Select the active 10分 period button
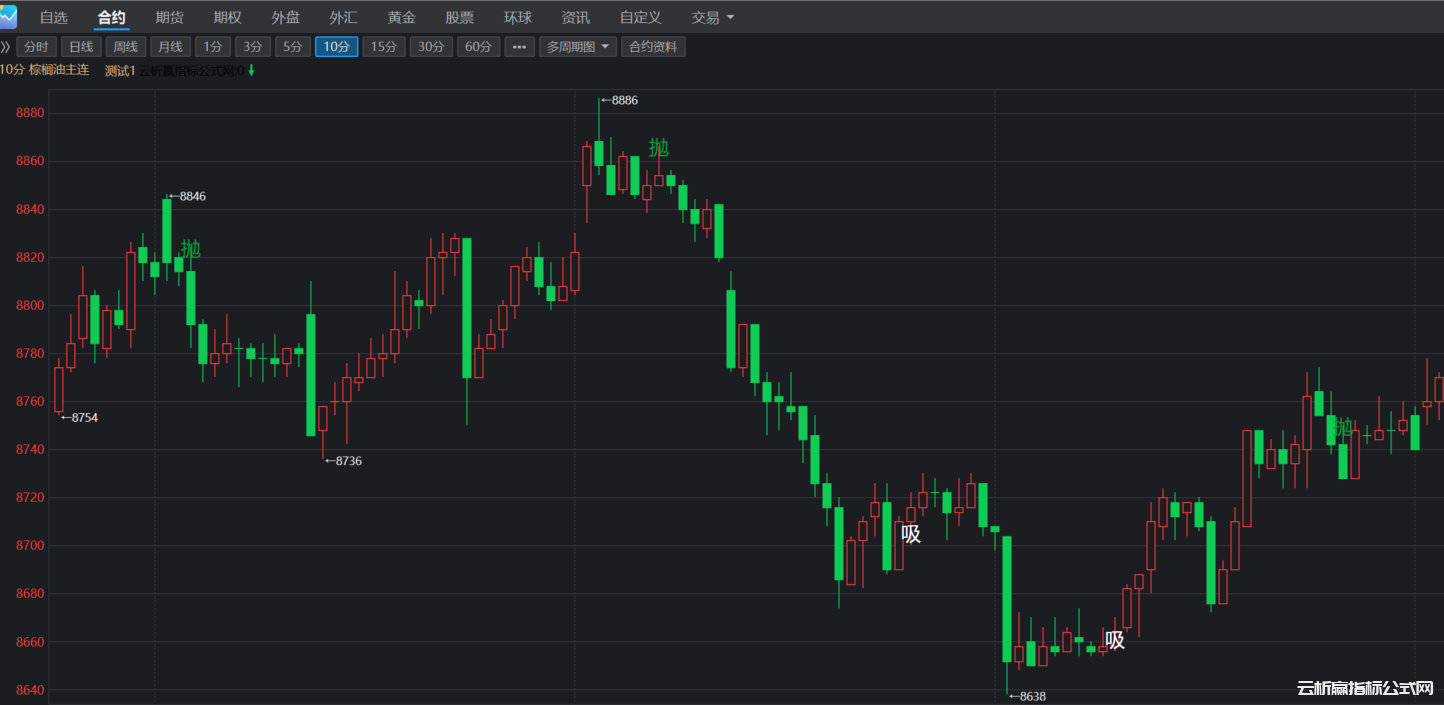This screenshot has height=705, width=1444. (x=337, y=47)
